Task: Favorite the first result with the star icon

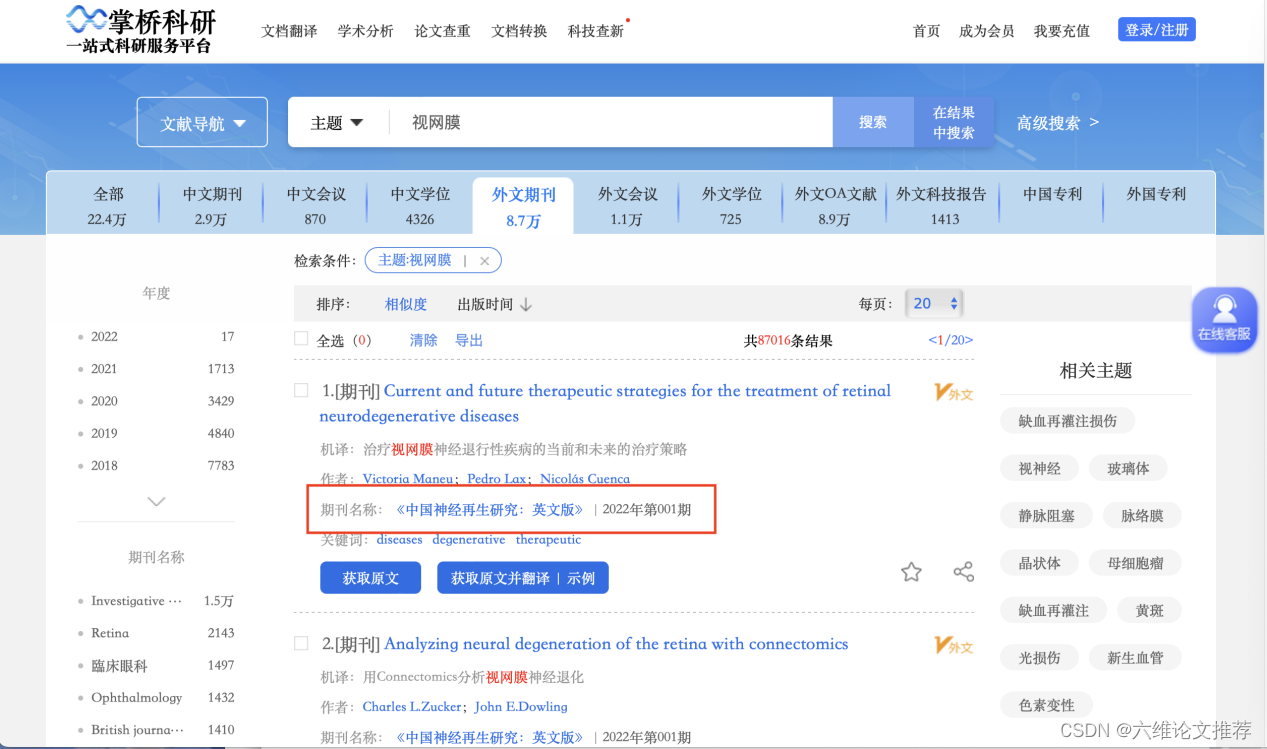Action: point(911,572)
